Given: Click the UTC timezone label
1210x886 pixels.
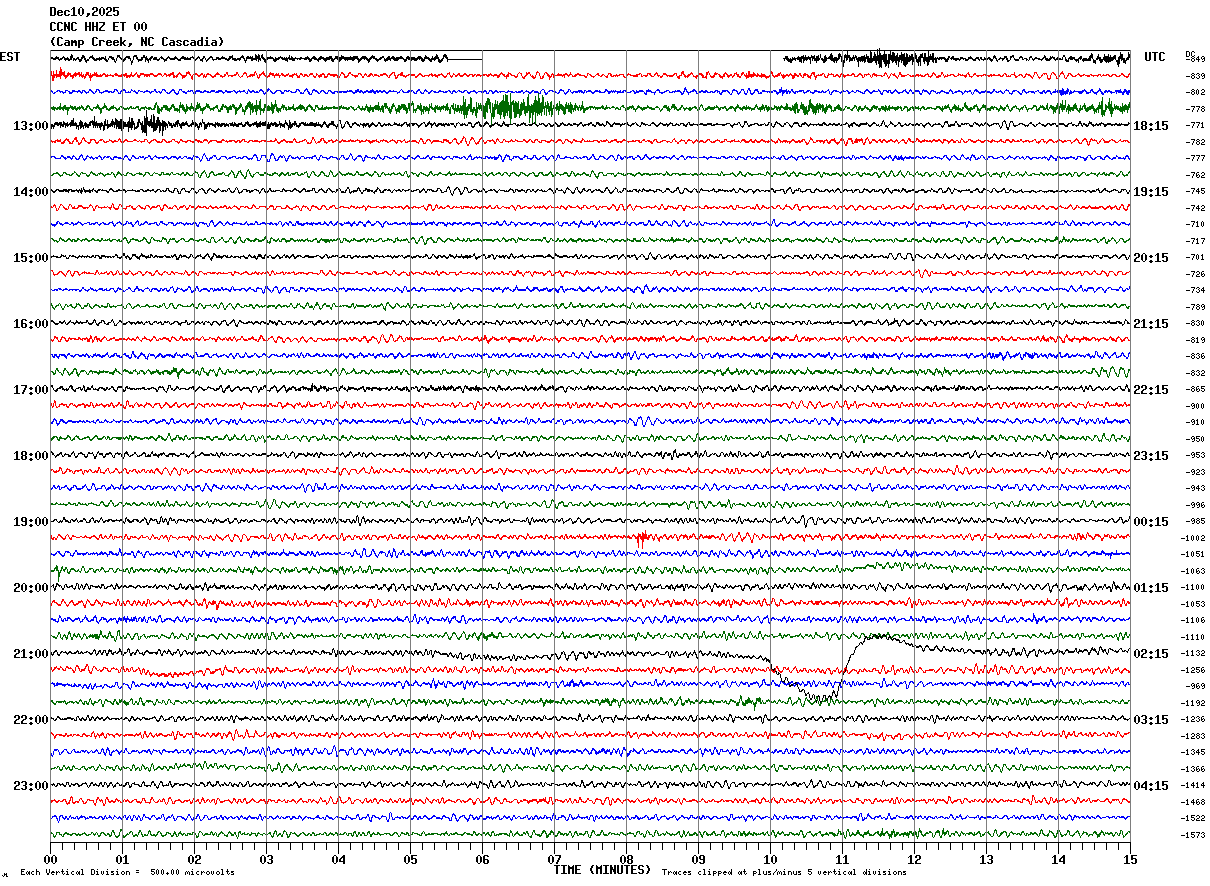Looking at the screenshot, I should 1155,57.
